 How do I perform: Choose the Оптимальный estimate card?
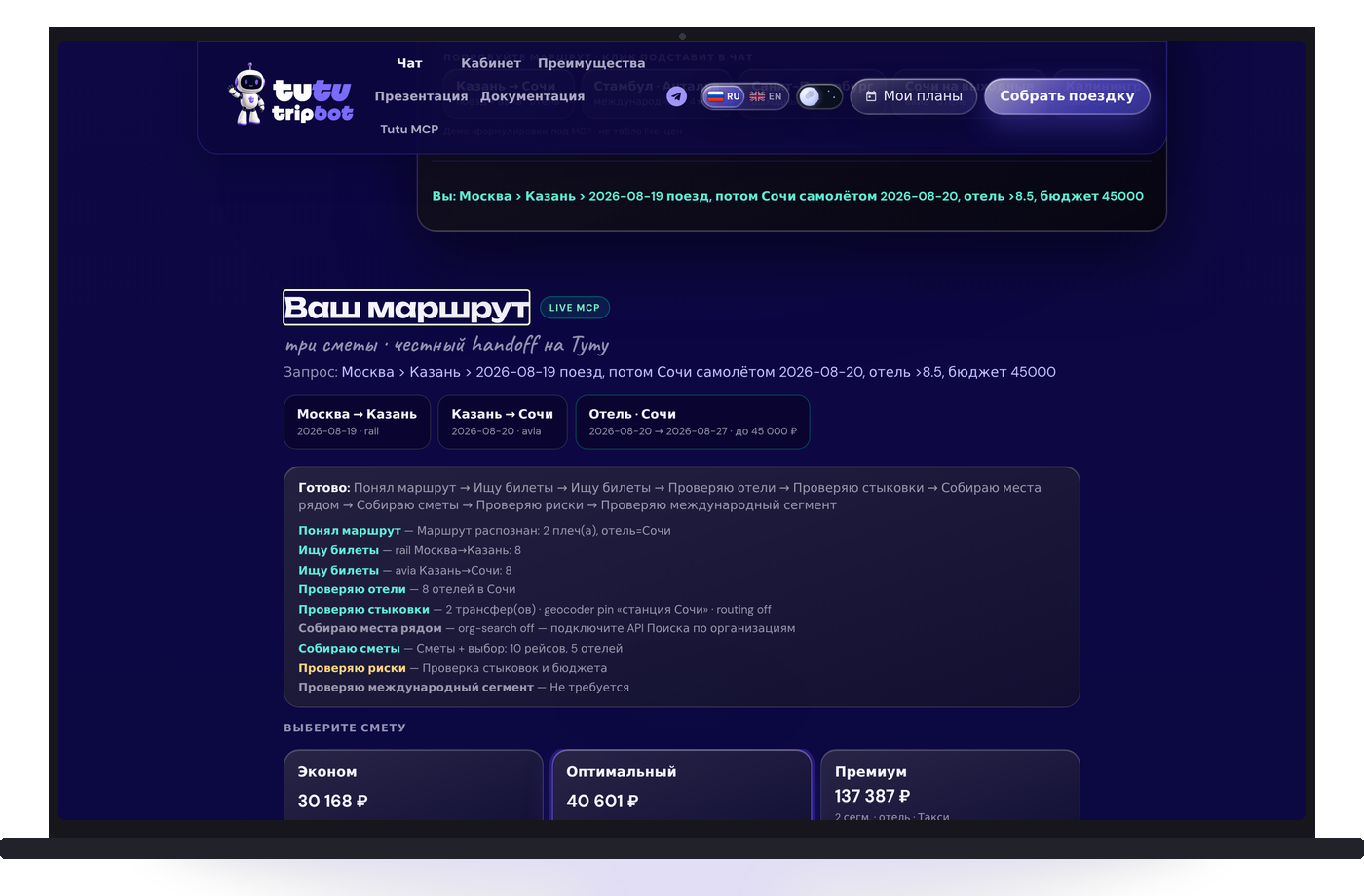click(x=682, y=785)
